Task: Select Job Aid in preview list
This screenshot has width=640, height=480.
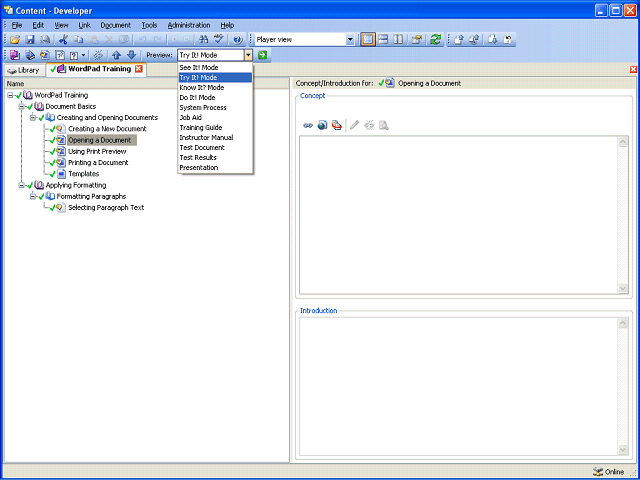Action: click(x=216, y=118)
